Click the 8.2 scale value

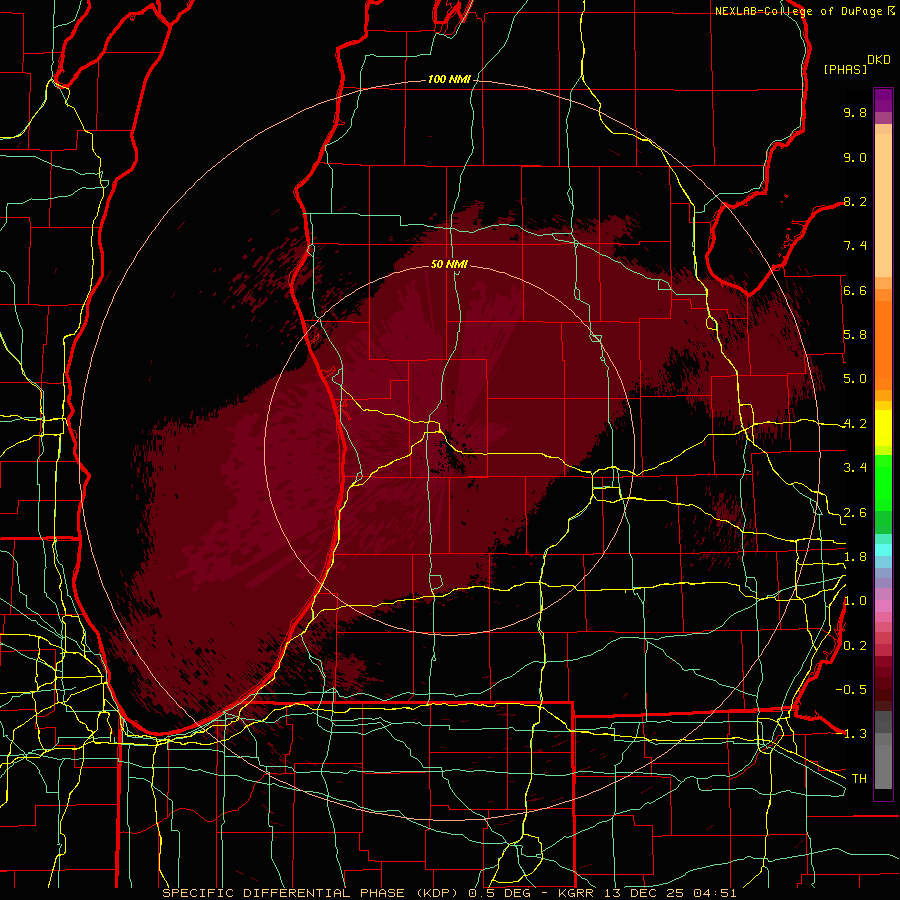(x=855, y=201)
